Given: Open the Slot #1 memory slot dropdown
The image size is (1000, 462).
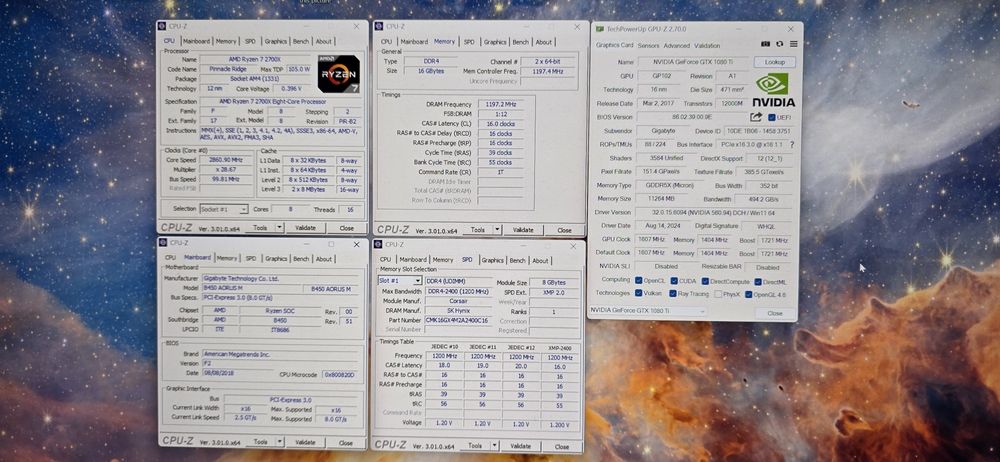Looking at the screenshot, I should tap(399, 281).
